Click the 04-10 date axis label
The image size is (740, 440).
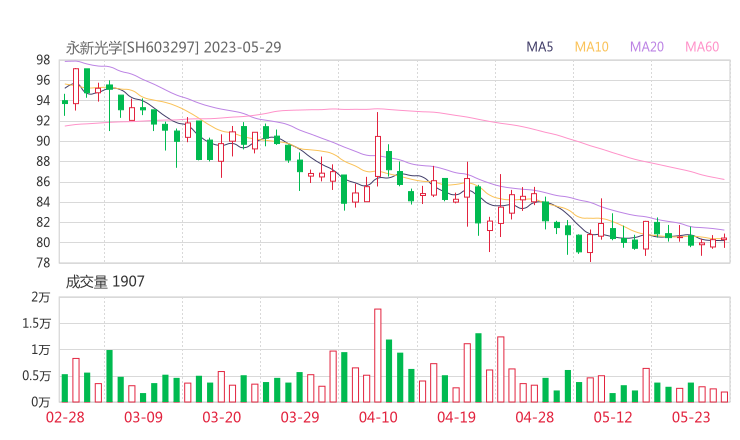378,417
